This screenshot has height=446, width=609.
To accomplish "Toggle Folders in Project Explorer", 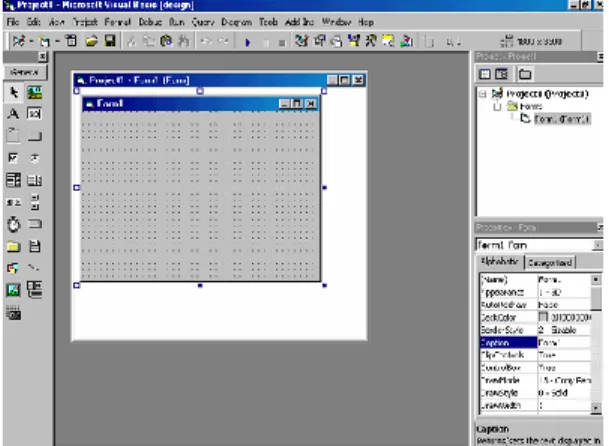I will tap(525, 74).
